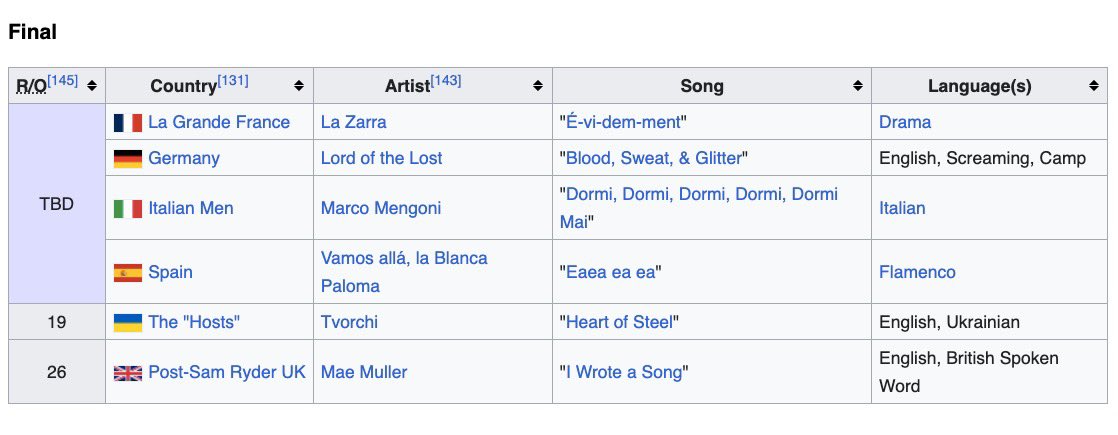Sort table by Language(s) column arrows

1094,86
